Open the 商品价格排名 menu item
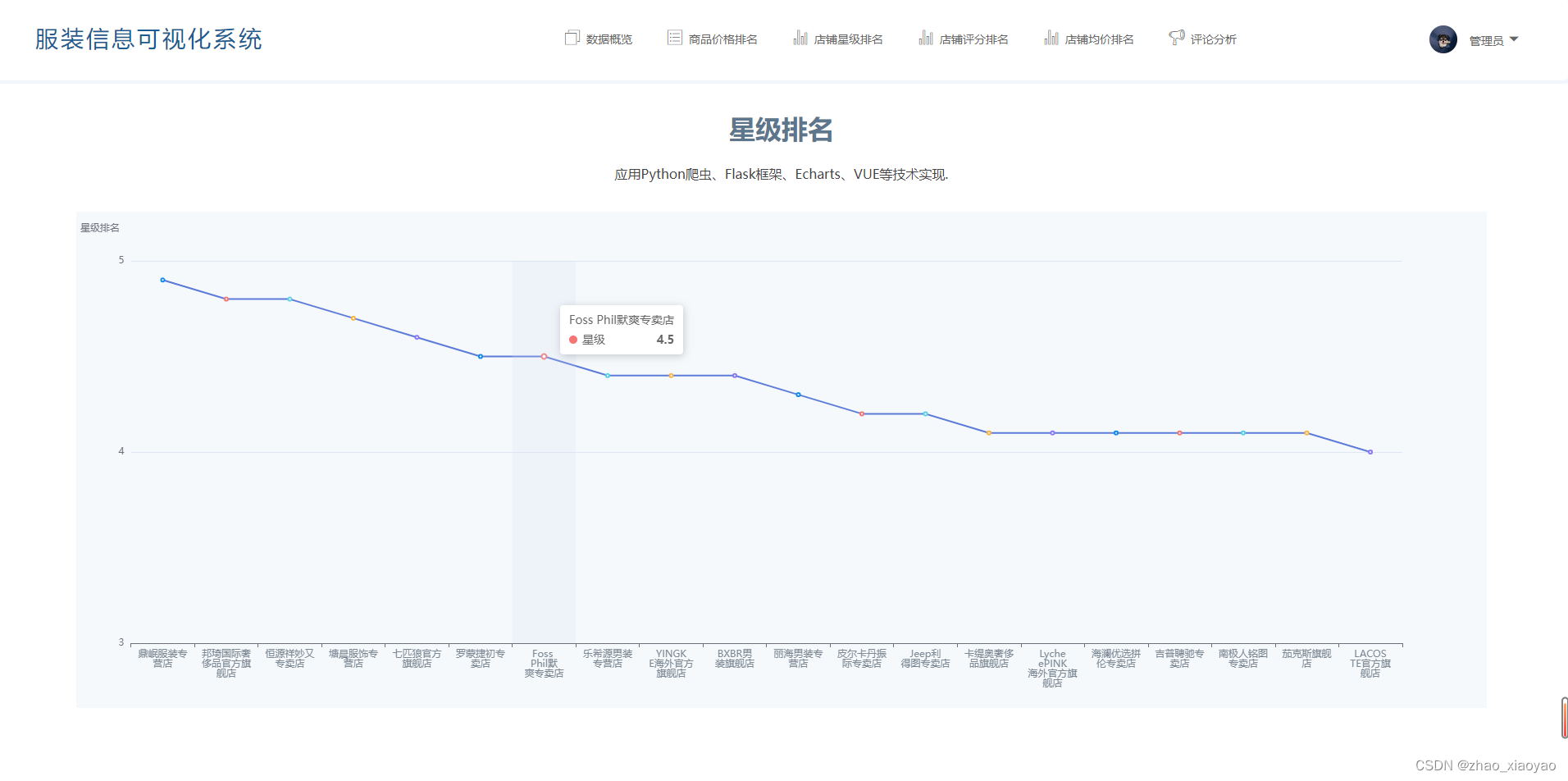Image resolution: width=1568 pixels, height=781 pixels. [x=713, y=39]
